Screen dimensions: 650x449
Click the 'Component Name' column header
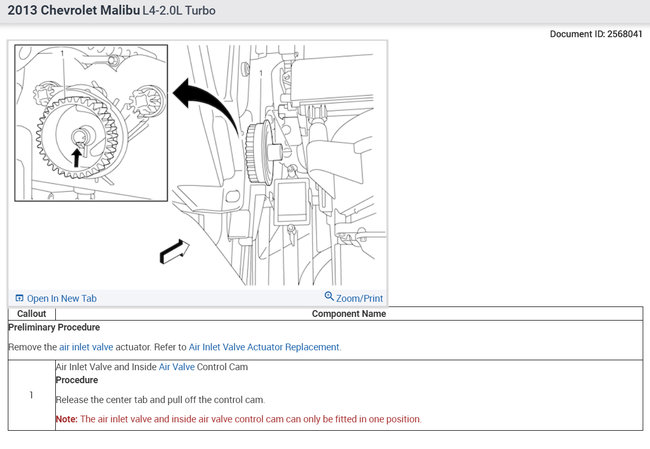click(349, 314)
